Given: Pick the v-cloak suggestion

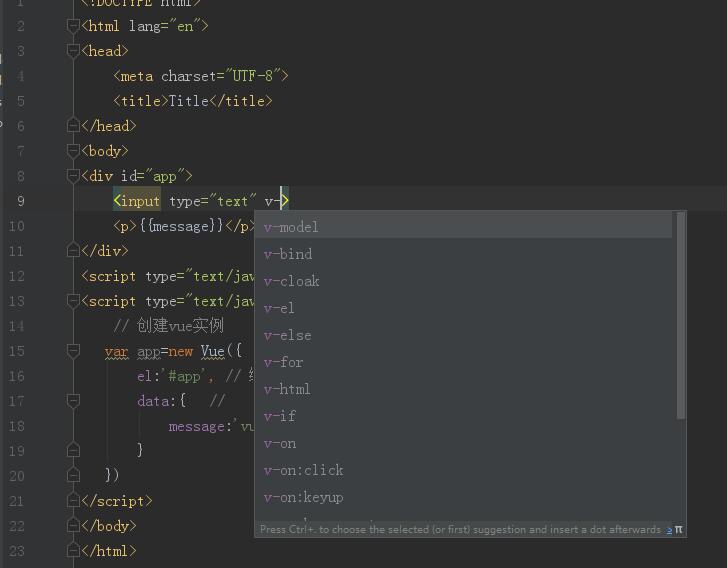Looking at the screenshot, I should [x=463, y=281].
